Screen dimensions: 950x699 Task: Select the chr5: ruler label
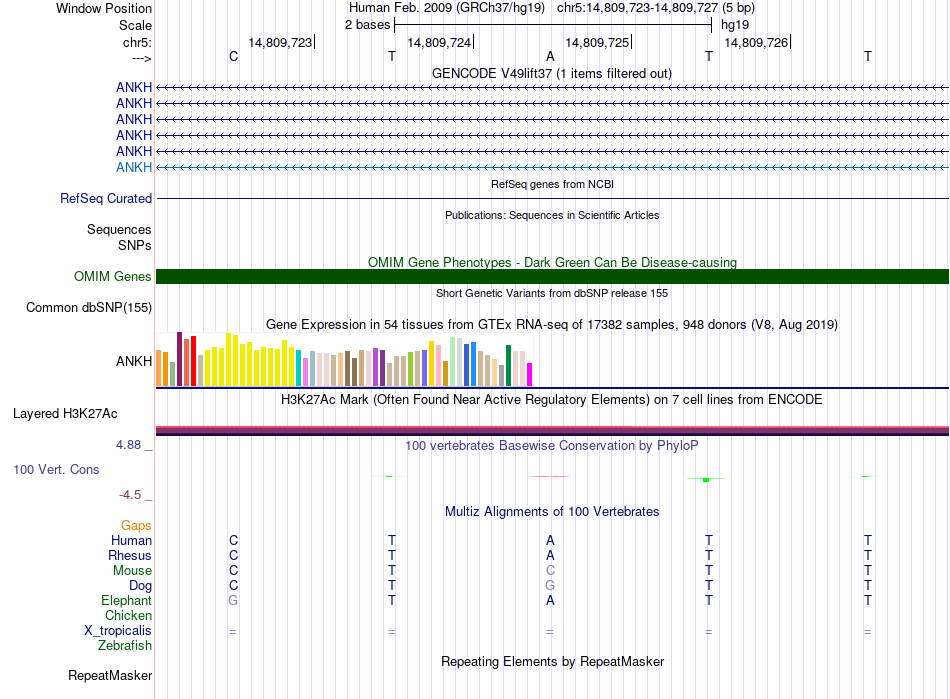coord(137,42)
